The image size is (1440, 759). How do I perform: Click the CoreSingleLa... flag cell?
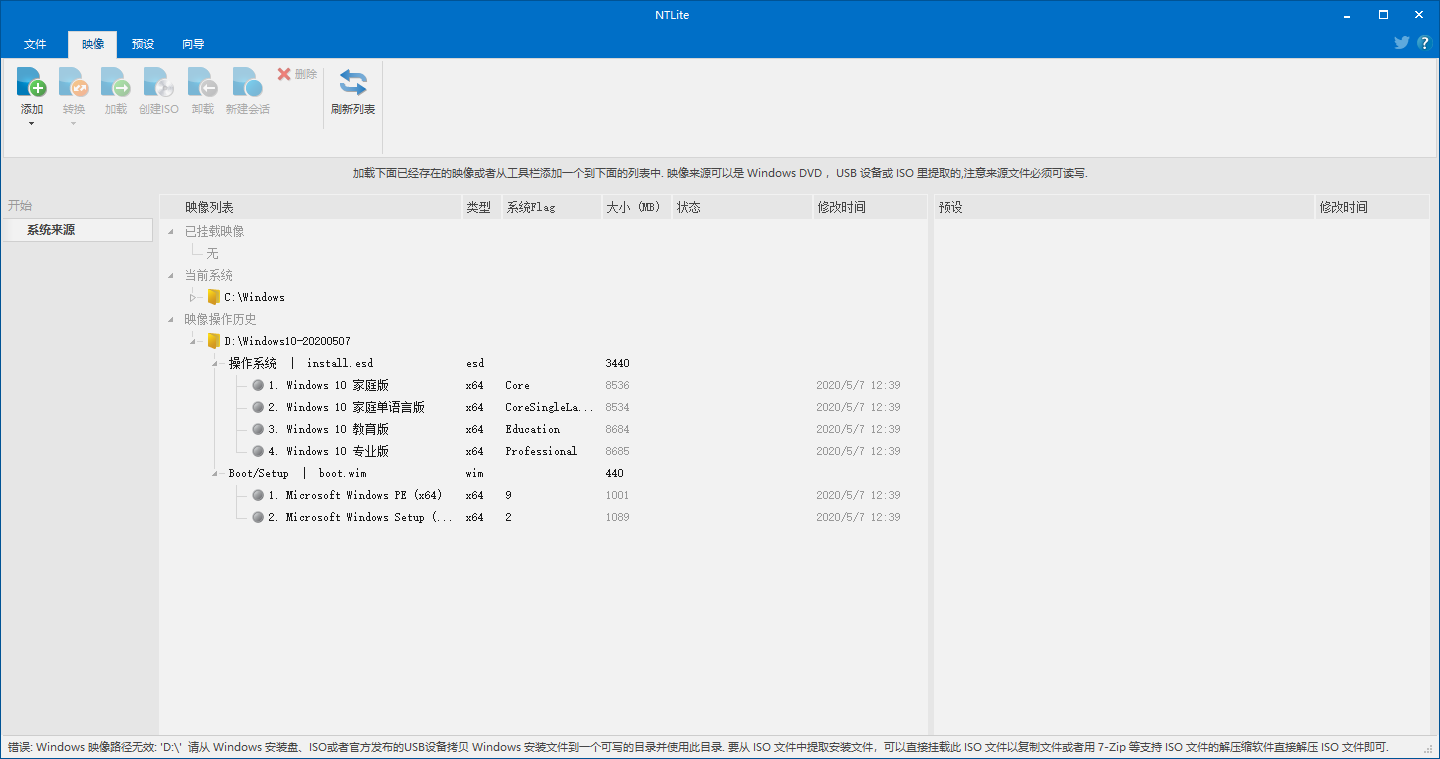549,407
